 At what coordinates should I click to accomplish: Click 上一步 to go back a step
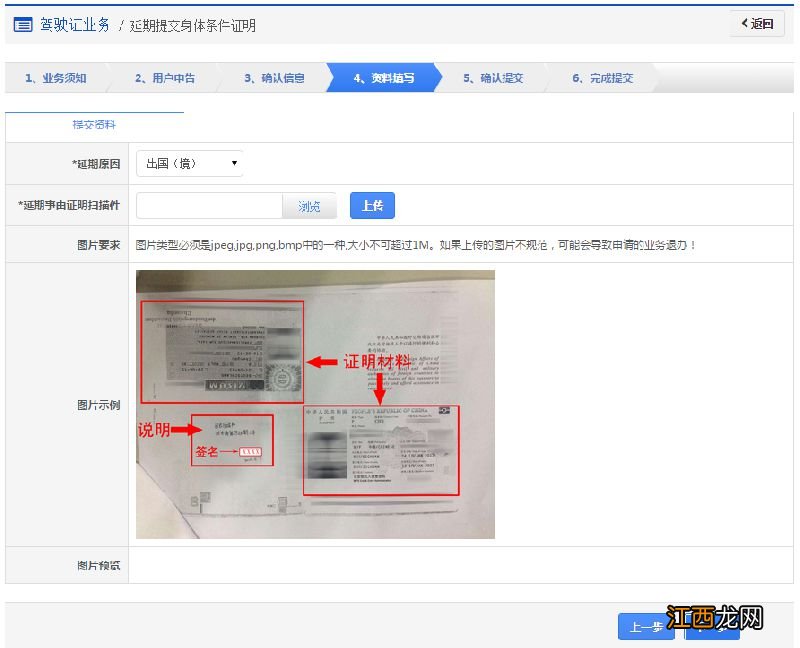pos(645,628)
